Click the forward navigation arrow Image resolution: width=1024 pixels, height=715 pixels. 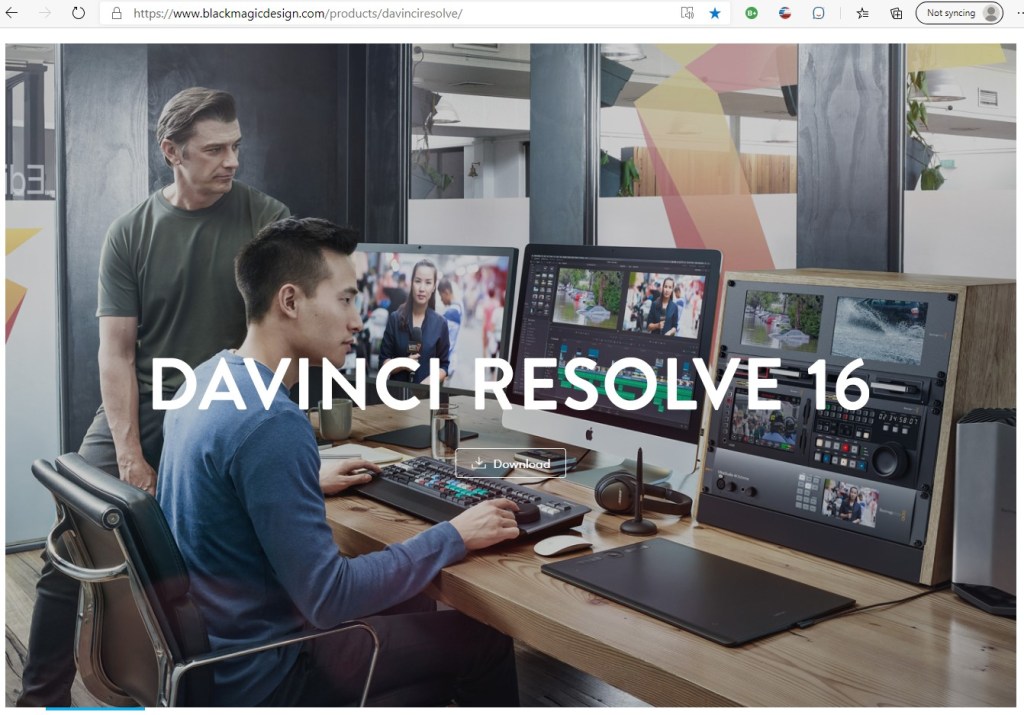click(x=44, y=13)
